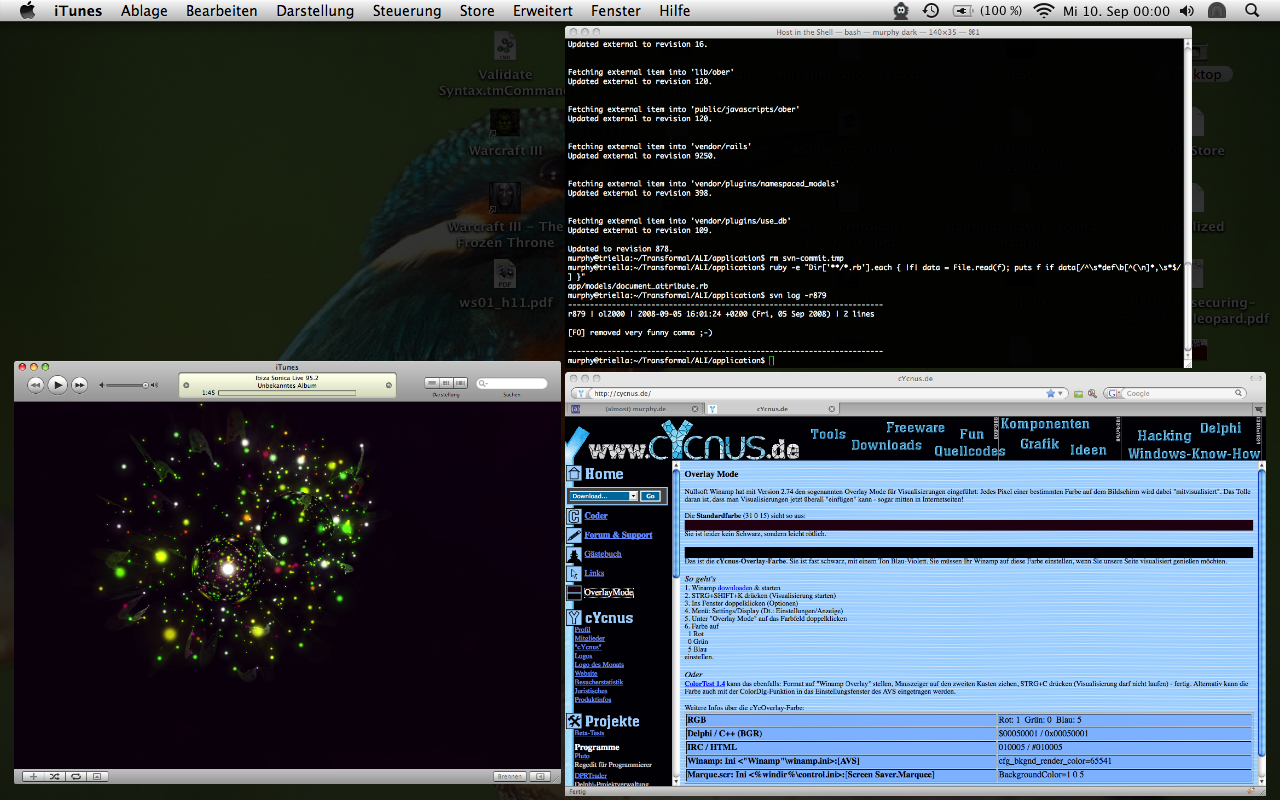This screenshot has width=1280, height=800.
Task: Open Freeware link on cYcnus header
Action: point(915,428)
